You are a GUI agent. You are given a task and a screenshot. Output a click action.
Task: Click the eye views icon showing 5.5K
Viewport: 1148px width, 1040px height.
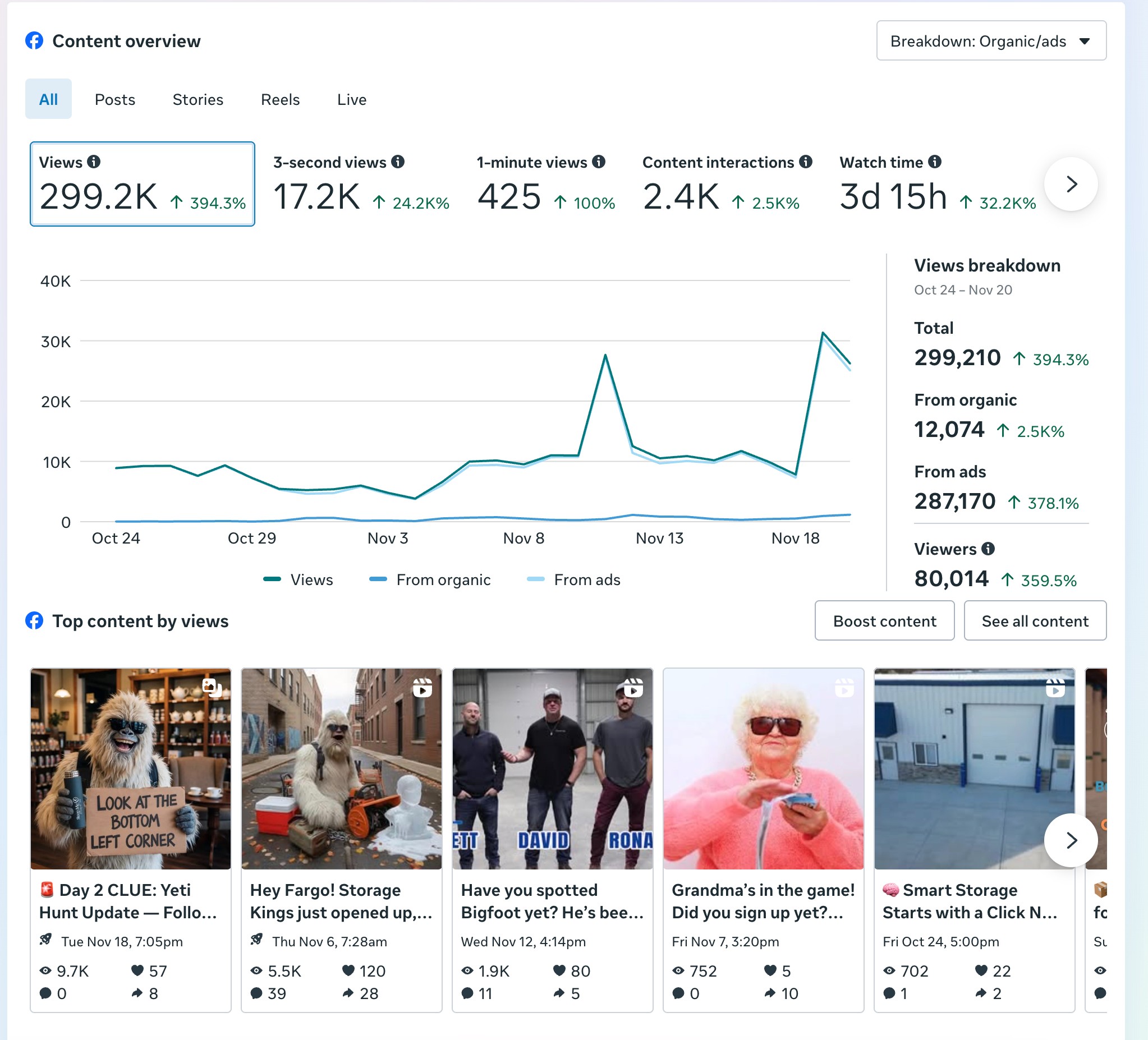tap(257, 970)
